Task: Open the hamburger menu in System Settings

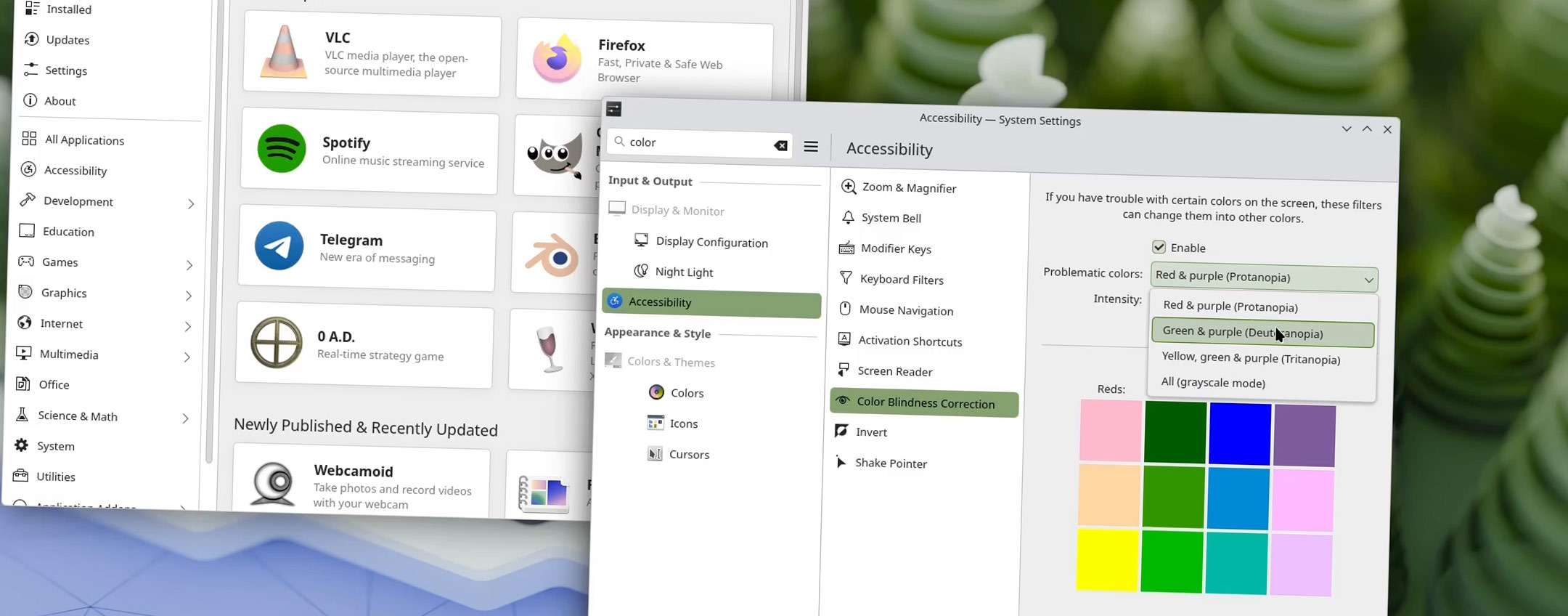Action: 811,147
